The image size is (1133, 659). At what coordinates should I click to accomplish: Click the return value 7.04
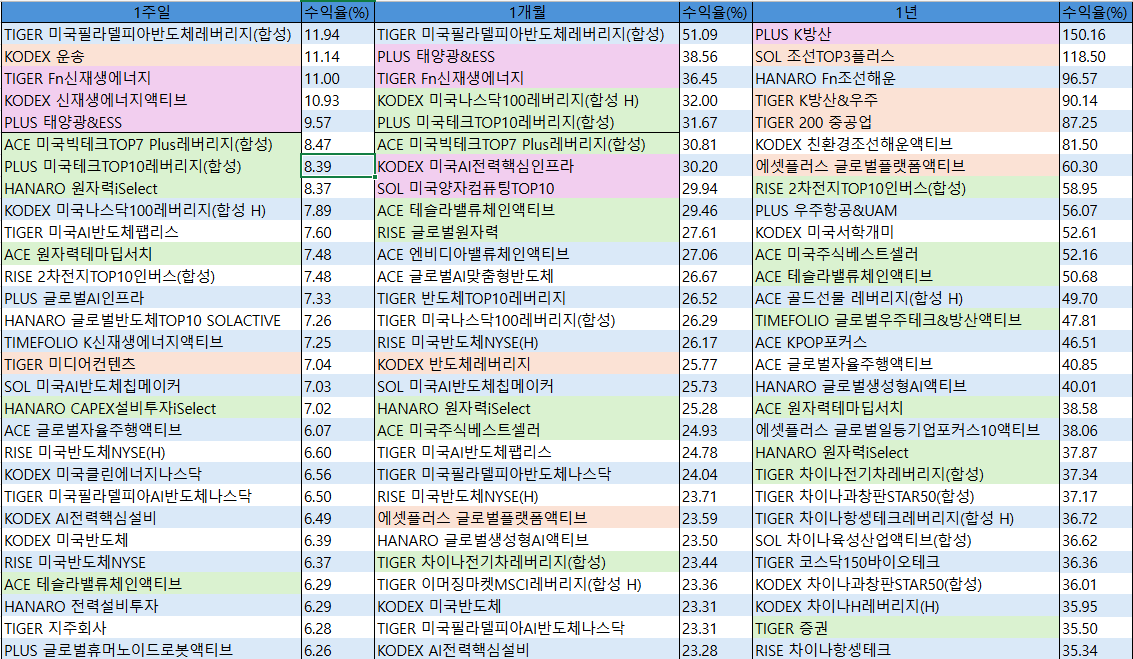click(337, 364)
